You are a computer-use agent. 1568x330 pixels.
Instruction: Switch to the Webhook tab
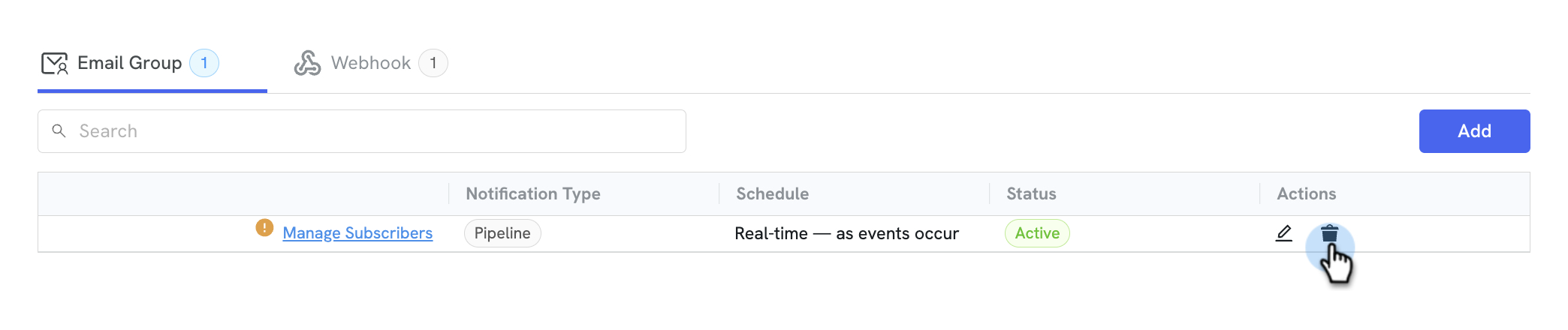pos(371,63)
